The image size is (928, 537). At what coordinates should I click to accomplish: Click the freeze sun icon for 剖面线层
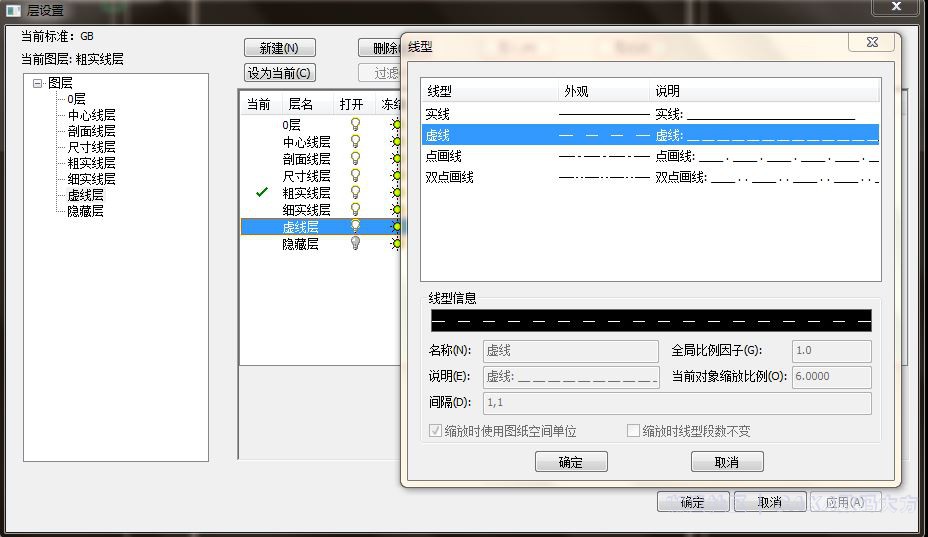[x=396, y=159]
